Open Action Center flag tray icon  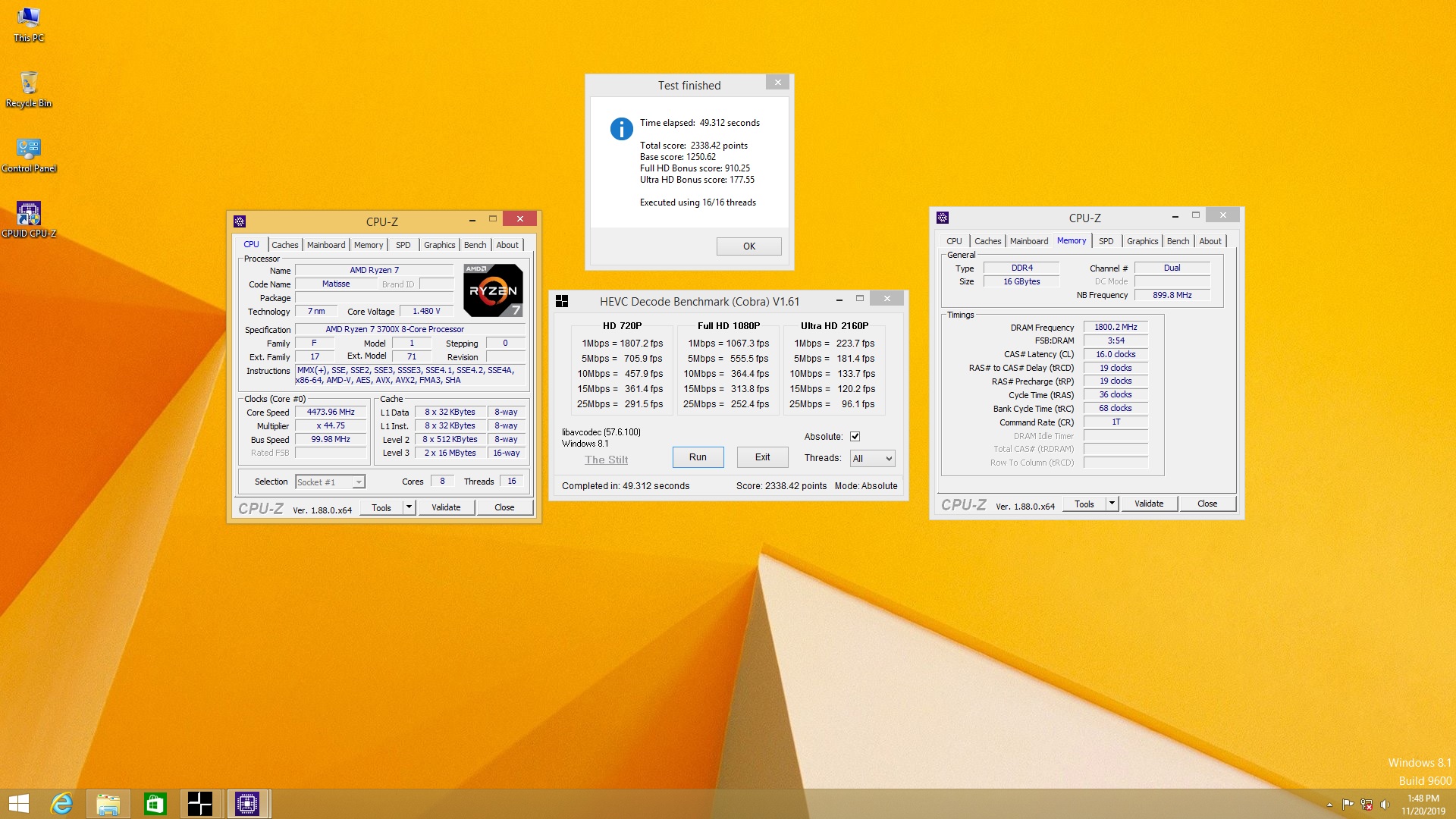(x=1348, y=805)
